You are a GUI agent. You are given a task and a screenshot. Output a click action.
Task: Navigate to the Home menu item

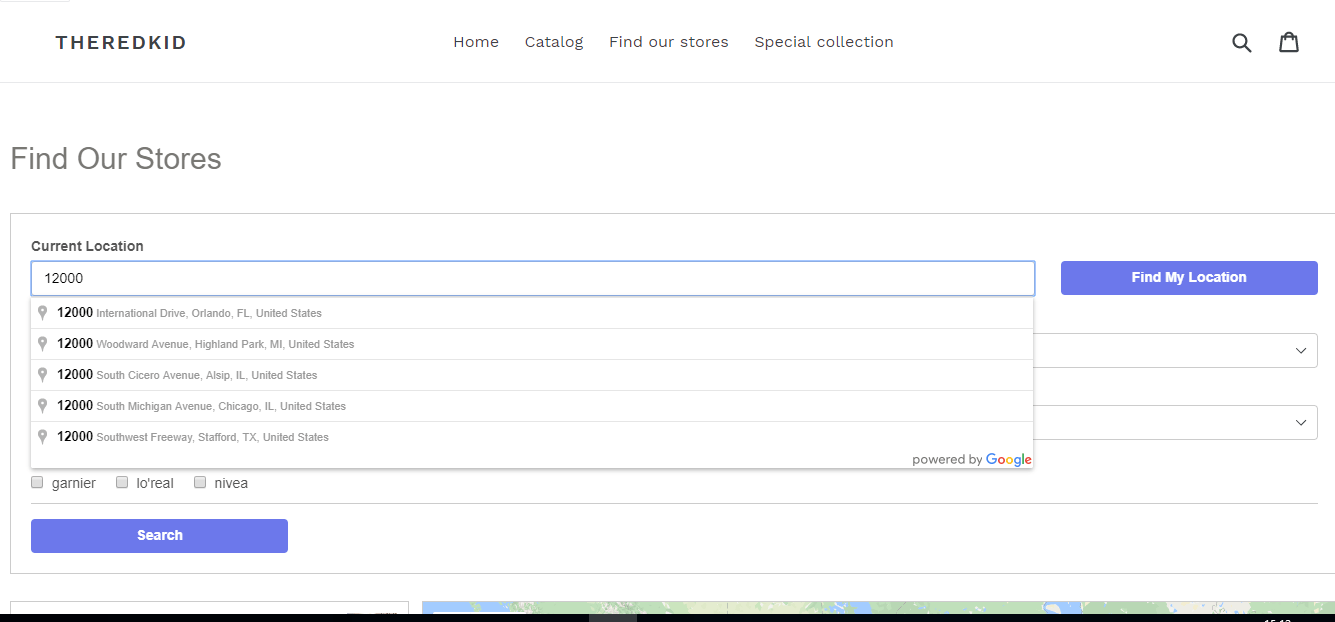[x=476, y=42]
